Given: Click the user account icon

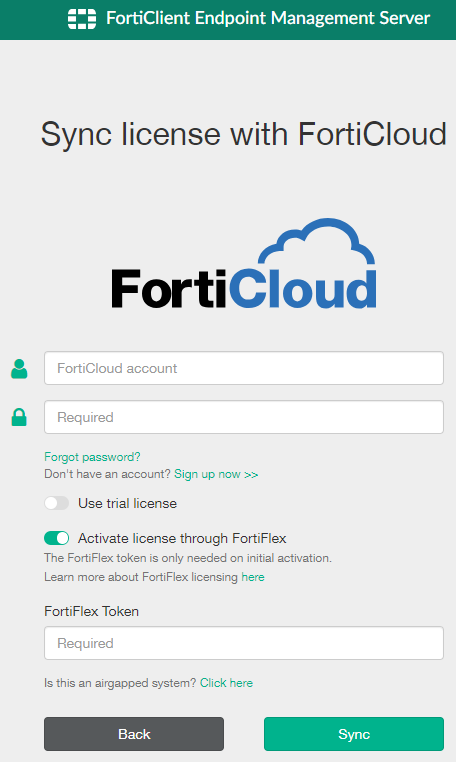Looking at the screenshot, I should pyautogui.click(x=19, y=369).
